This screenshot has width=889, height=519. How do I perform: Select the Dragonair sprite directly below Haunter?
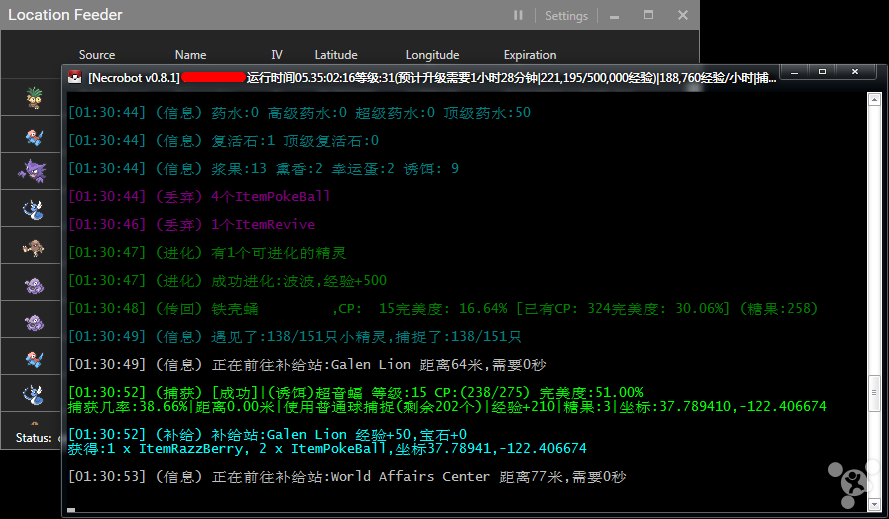click(32, 209)
